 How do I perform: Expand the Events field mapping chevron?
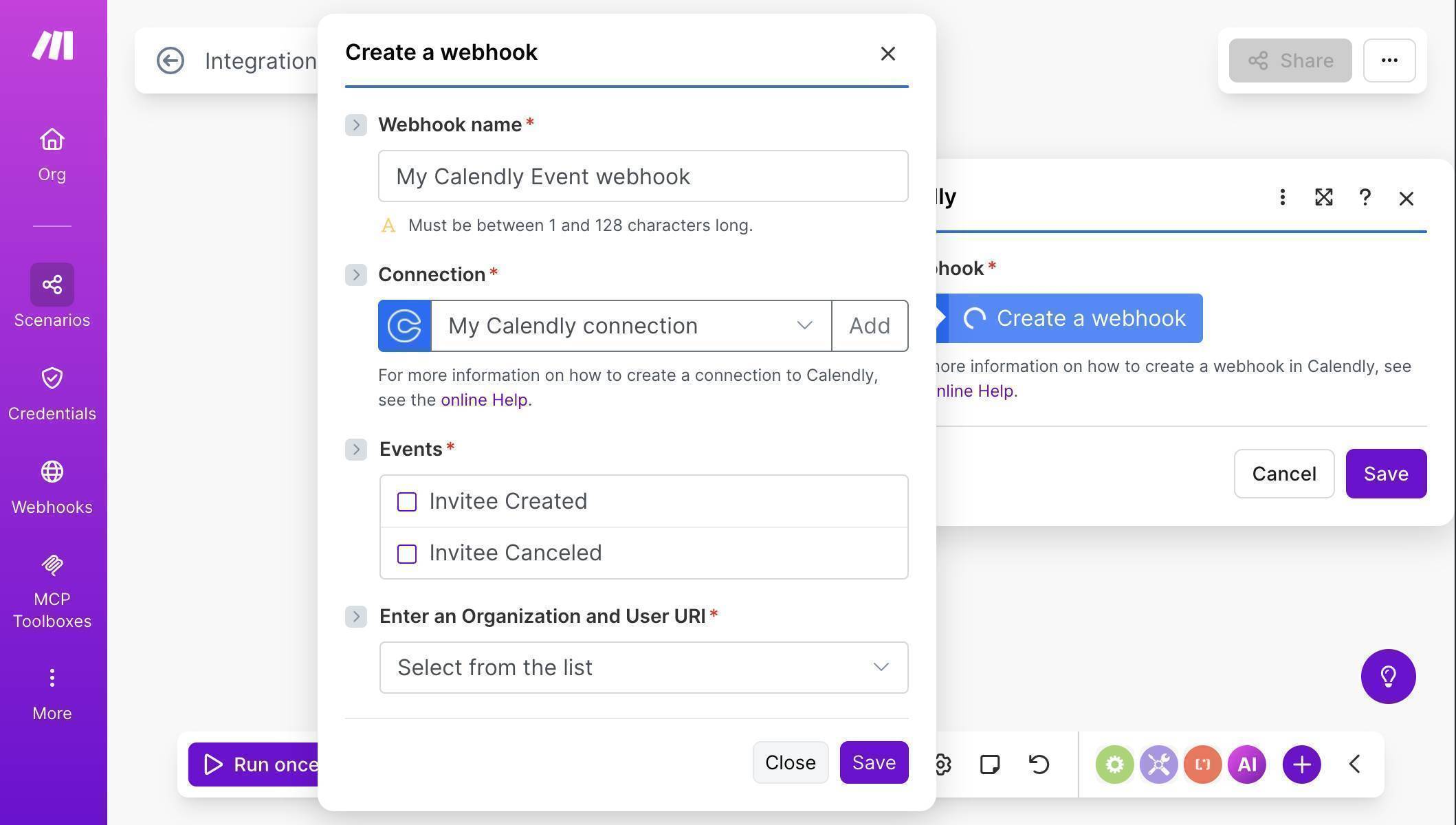356,449
